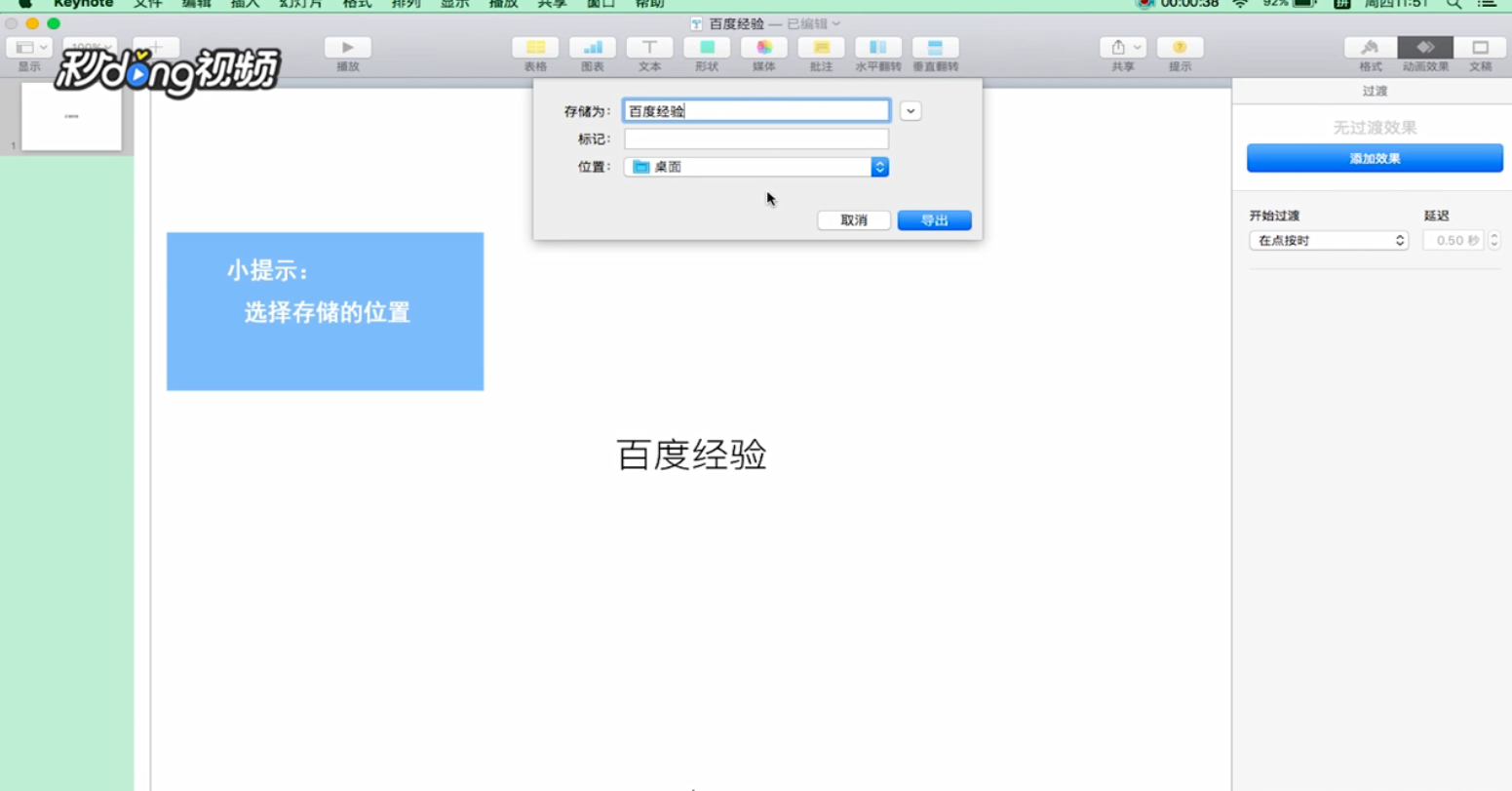Viewport: 1512px width, 791px height.
Task: Click the Play (播放) toolbar button
Action: [347, 47]
